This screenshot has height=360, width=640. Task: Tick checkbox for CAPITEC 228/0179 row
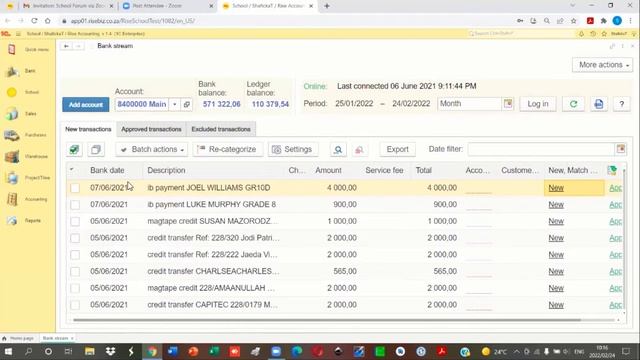75,305
